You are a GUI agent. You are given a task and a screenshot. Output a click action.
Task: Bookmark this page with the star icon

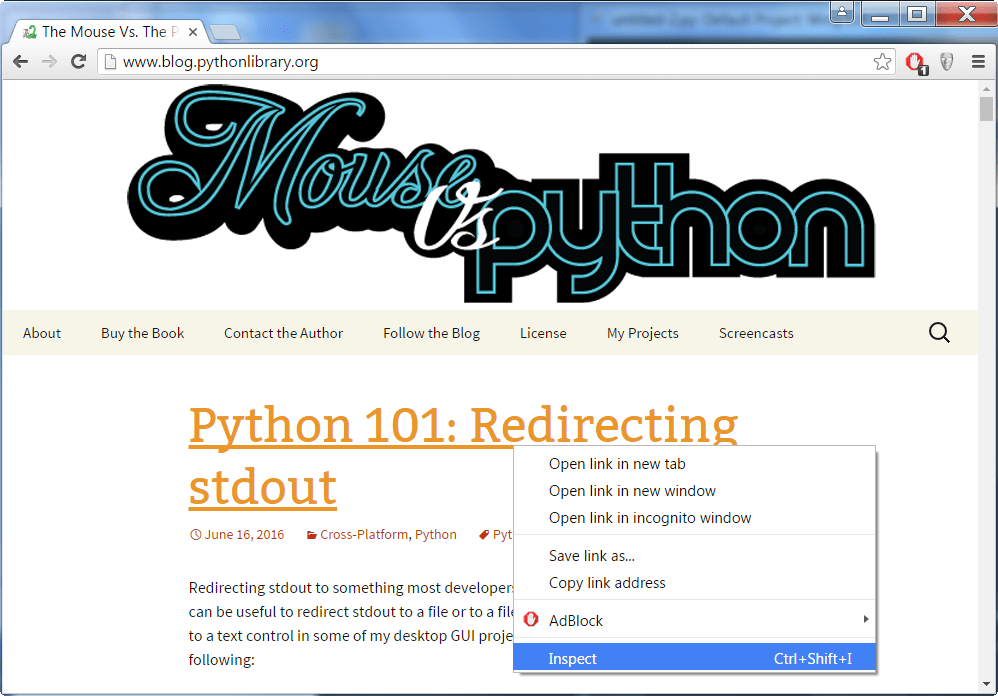tap(883, 61)
